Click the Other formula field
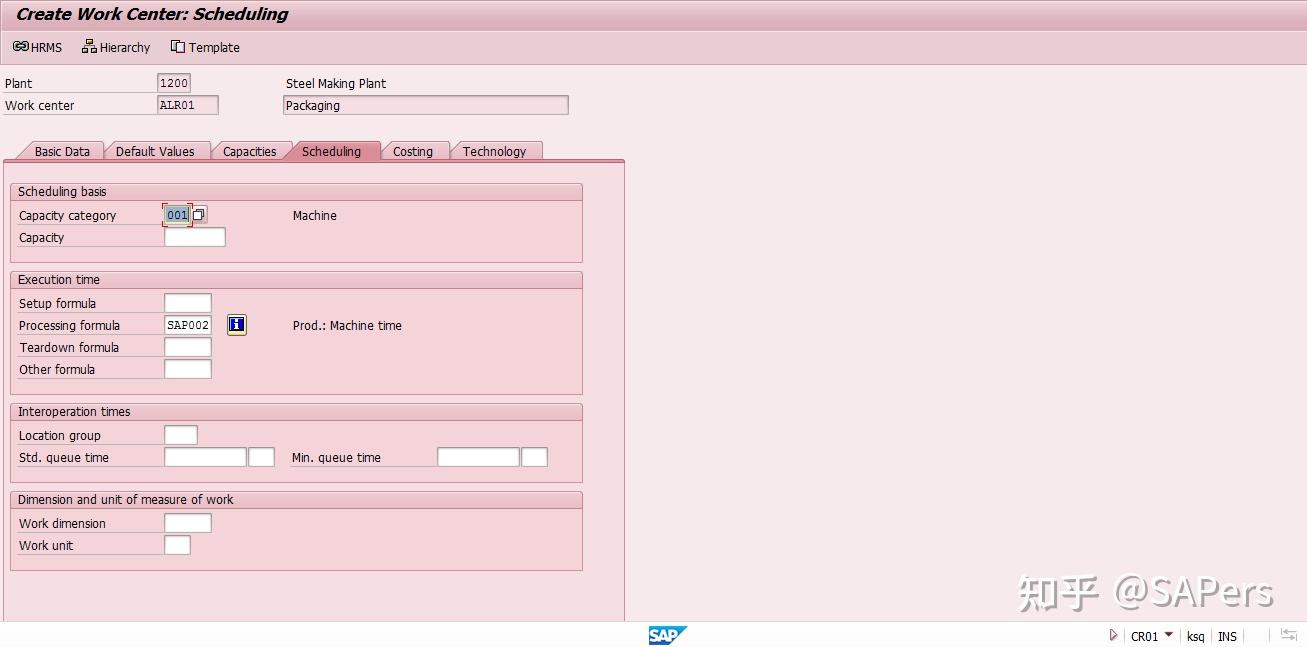This screenshot has width=1307, height=647. [x=188, y=369]
